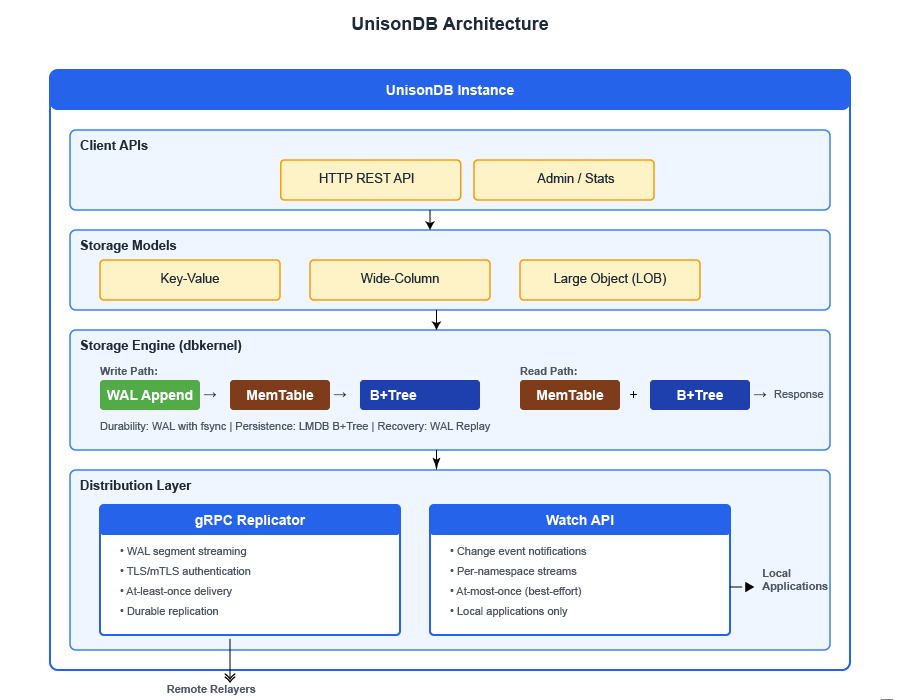Click the MemTable block in the Write Path
This screenshot has height=700, width=900.
(x=279, y=395)
